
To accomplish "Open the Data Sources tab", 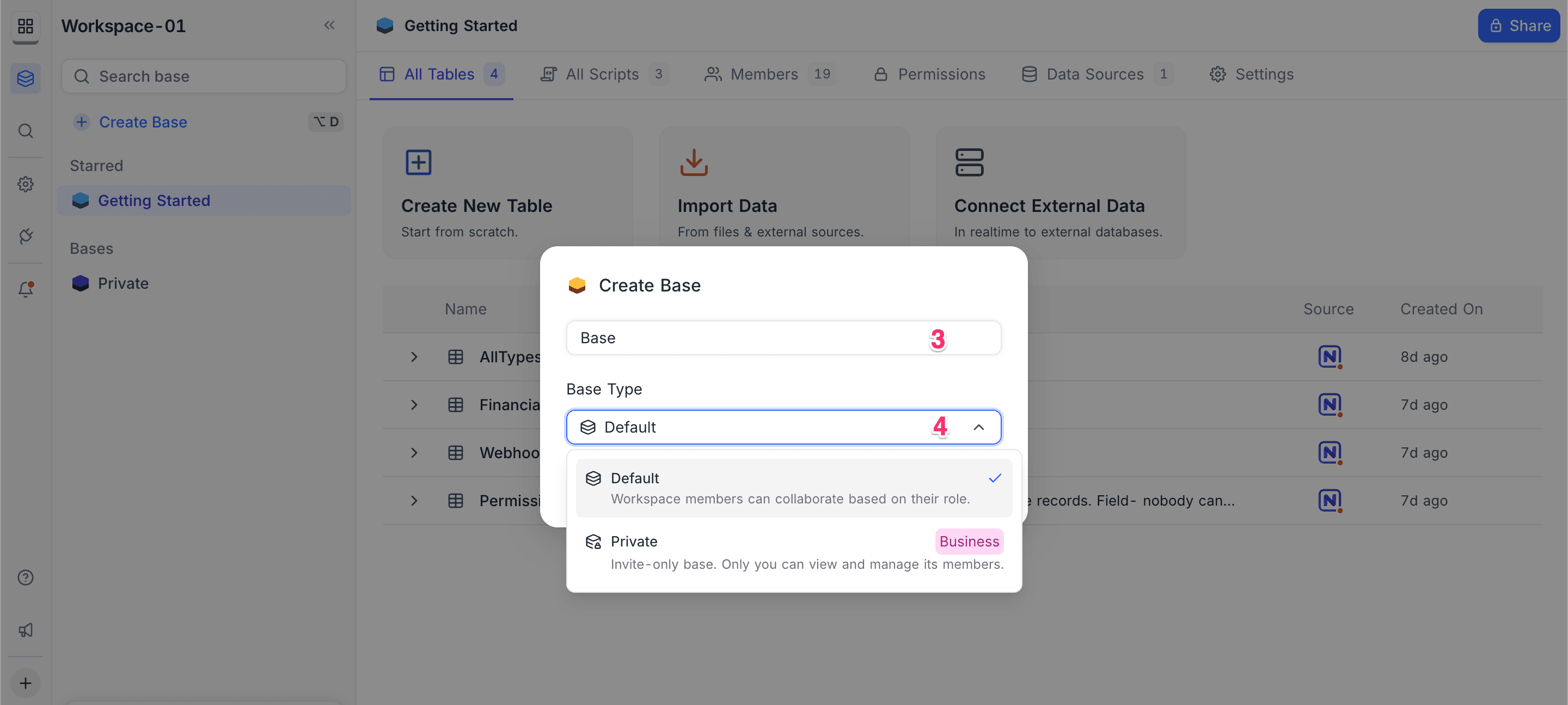I will point(1095,74).
